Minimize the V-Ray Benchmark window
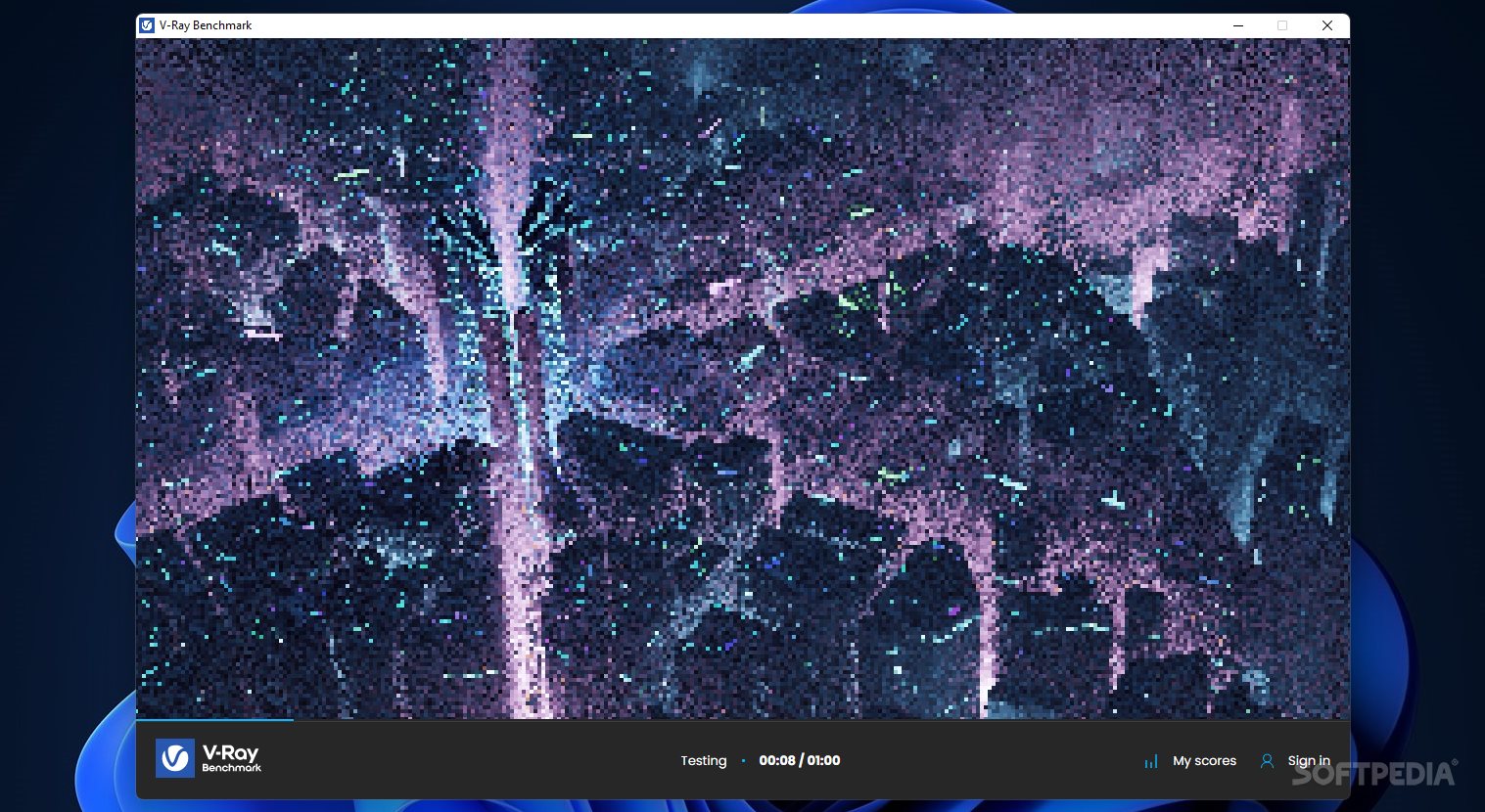1485x812 pixels. tap(1238, 25)
